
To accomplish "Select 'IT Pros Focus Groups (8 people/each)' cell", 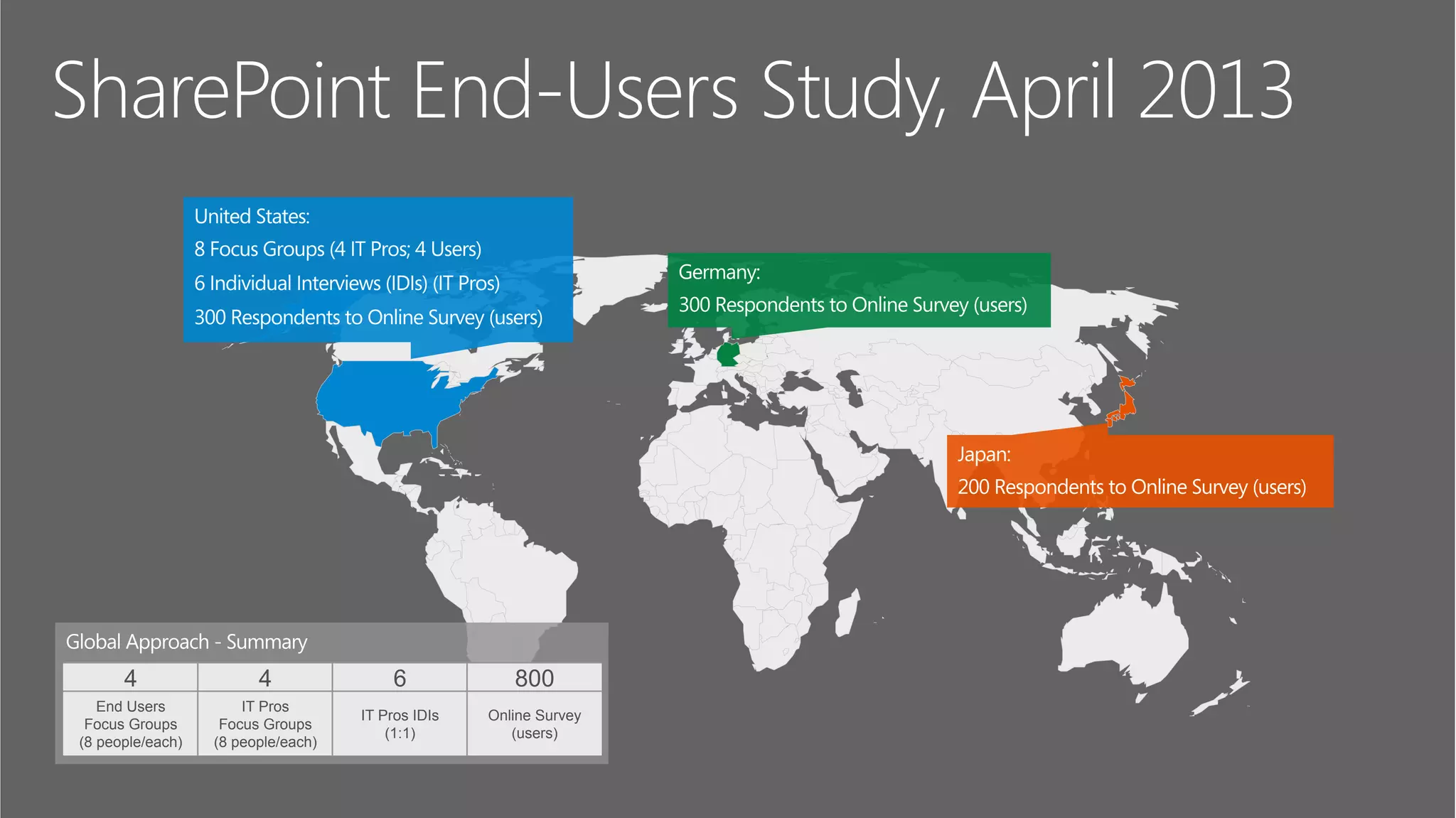I will (x=264, y=724).
